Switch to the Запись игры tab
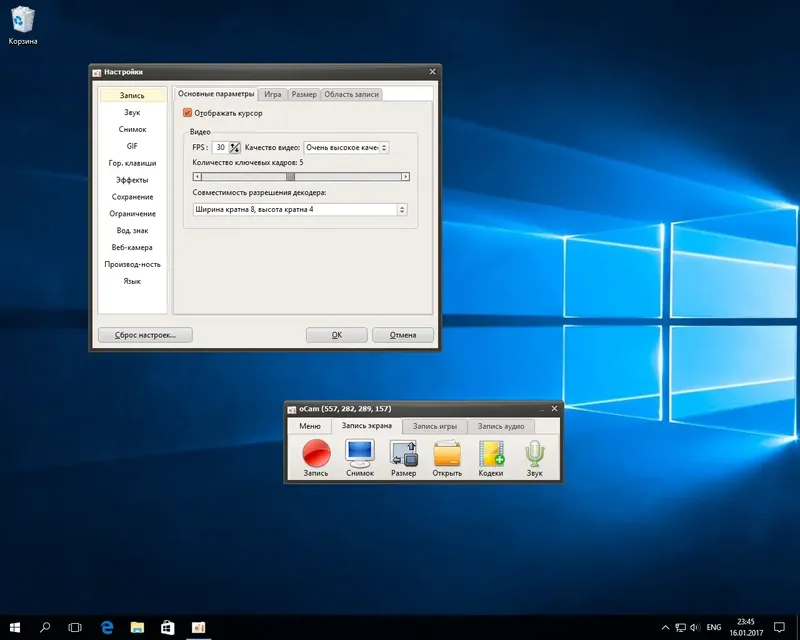Screen dimensions: 800x640 (x=434, y=426)
